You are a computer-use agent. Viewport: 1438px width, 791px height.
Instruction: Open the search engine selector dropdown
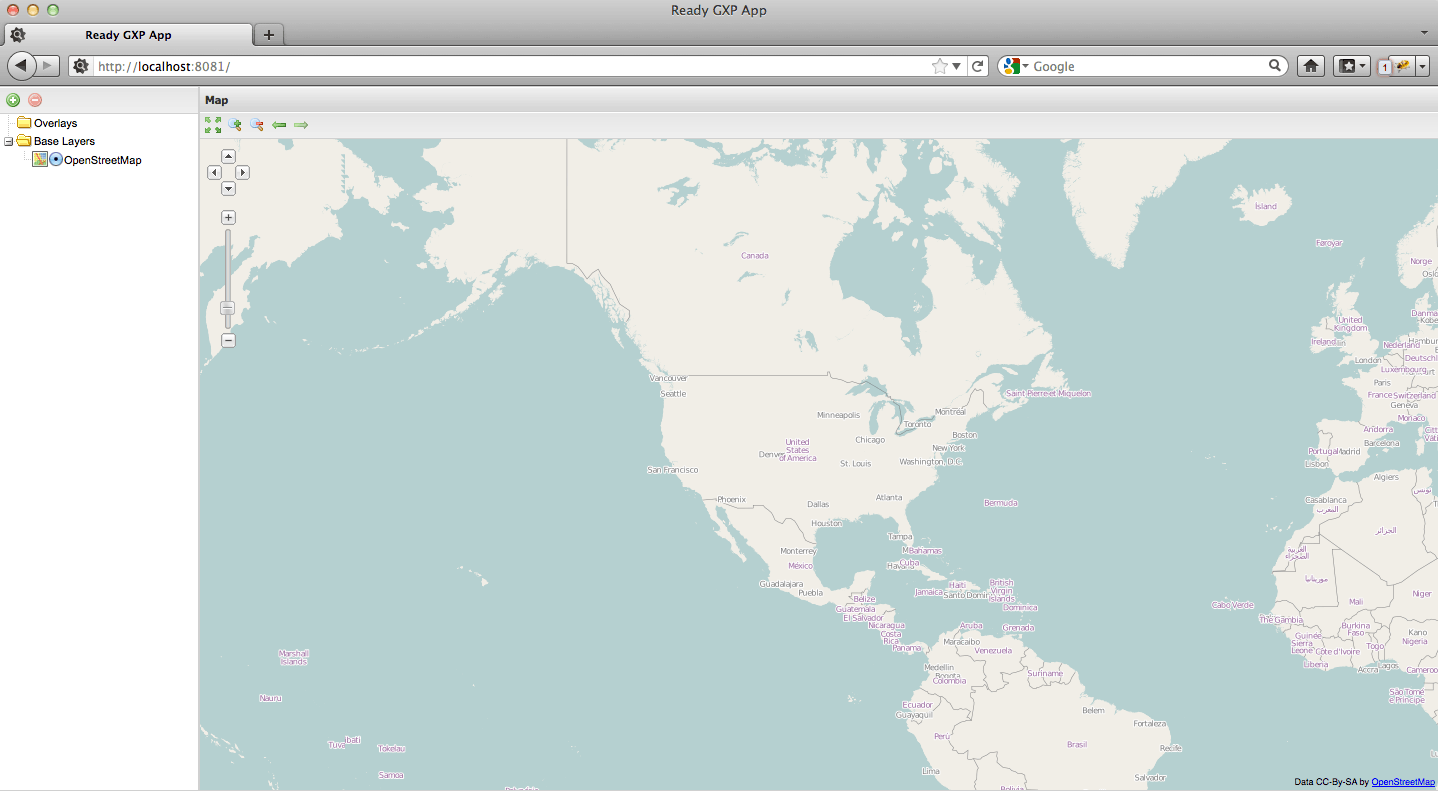point(1015,66)
